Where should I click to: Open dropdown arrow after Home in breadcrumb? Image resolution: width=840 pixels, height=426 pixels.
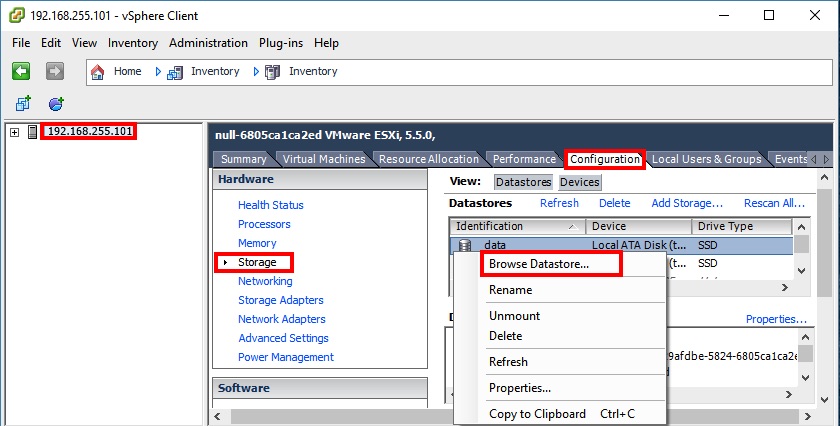pyautogui.click(x=157, y=72)
